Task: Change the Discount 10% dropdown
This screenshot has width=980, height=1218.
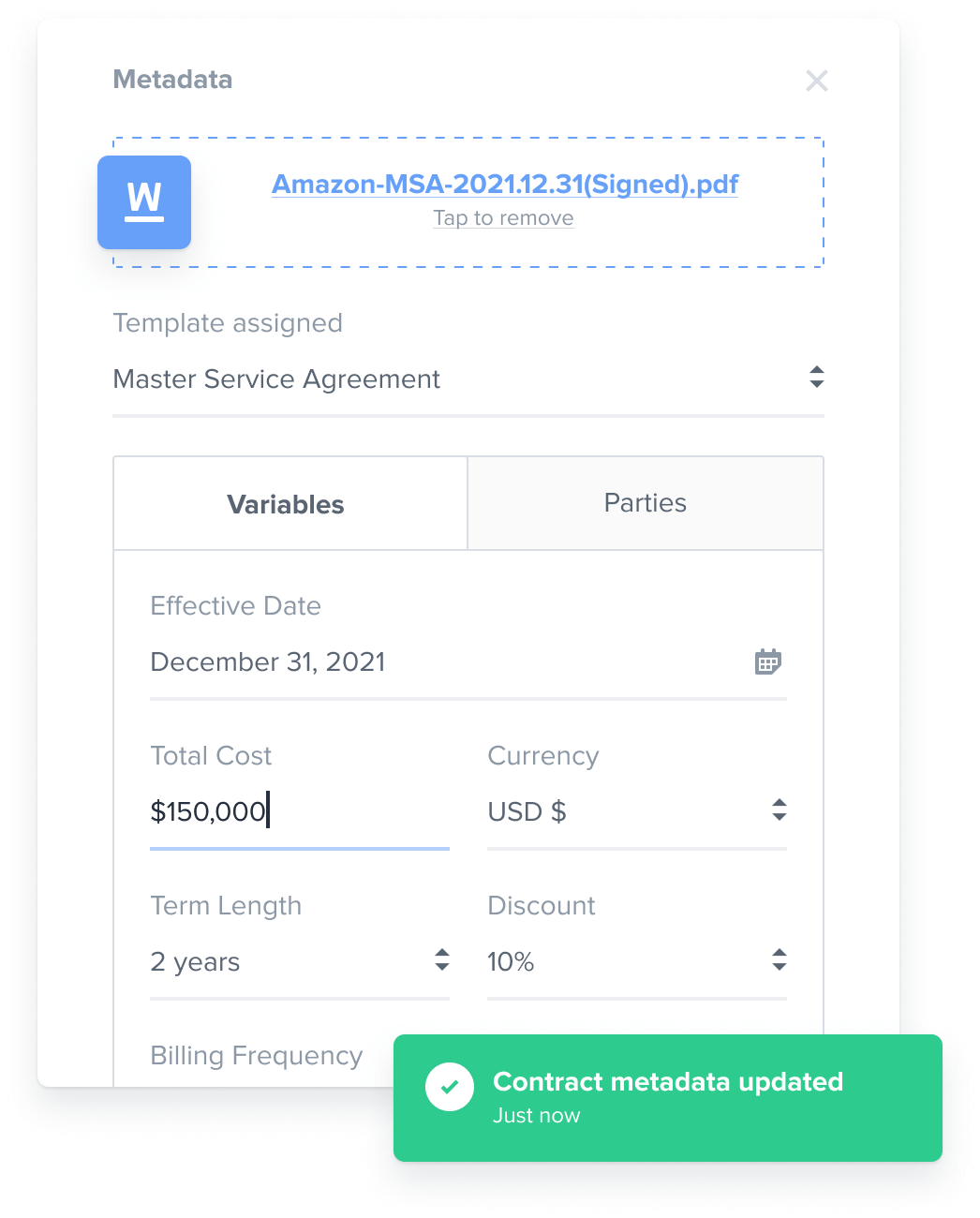Action: tap(637, 961)
